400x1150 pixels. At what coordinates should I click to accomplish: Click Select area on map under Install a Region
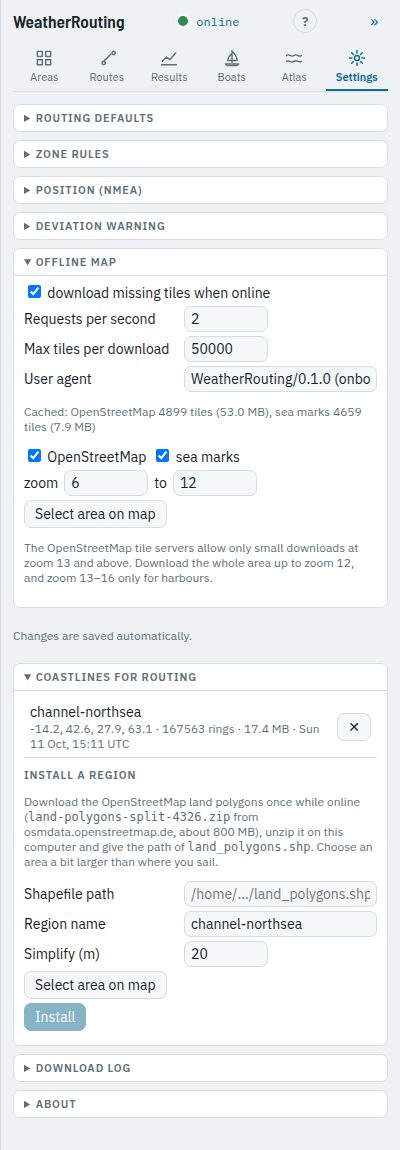[95, 985]
